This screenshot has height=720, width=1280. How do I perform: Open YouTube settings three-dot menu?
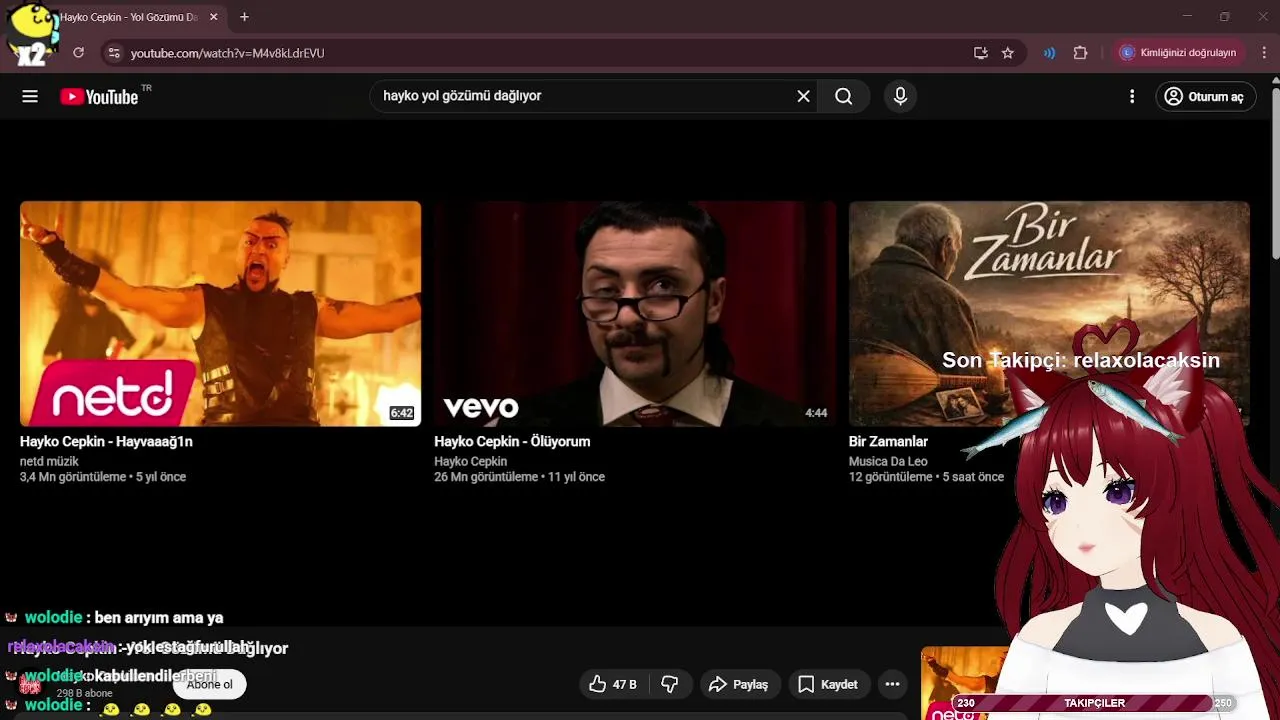point(1132,96)
